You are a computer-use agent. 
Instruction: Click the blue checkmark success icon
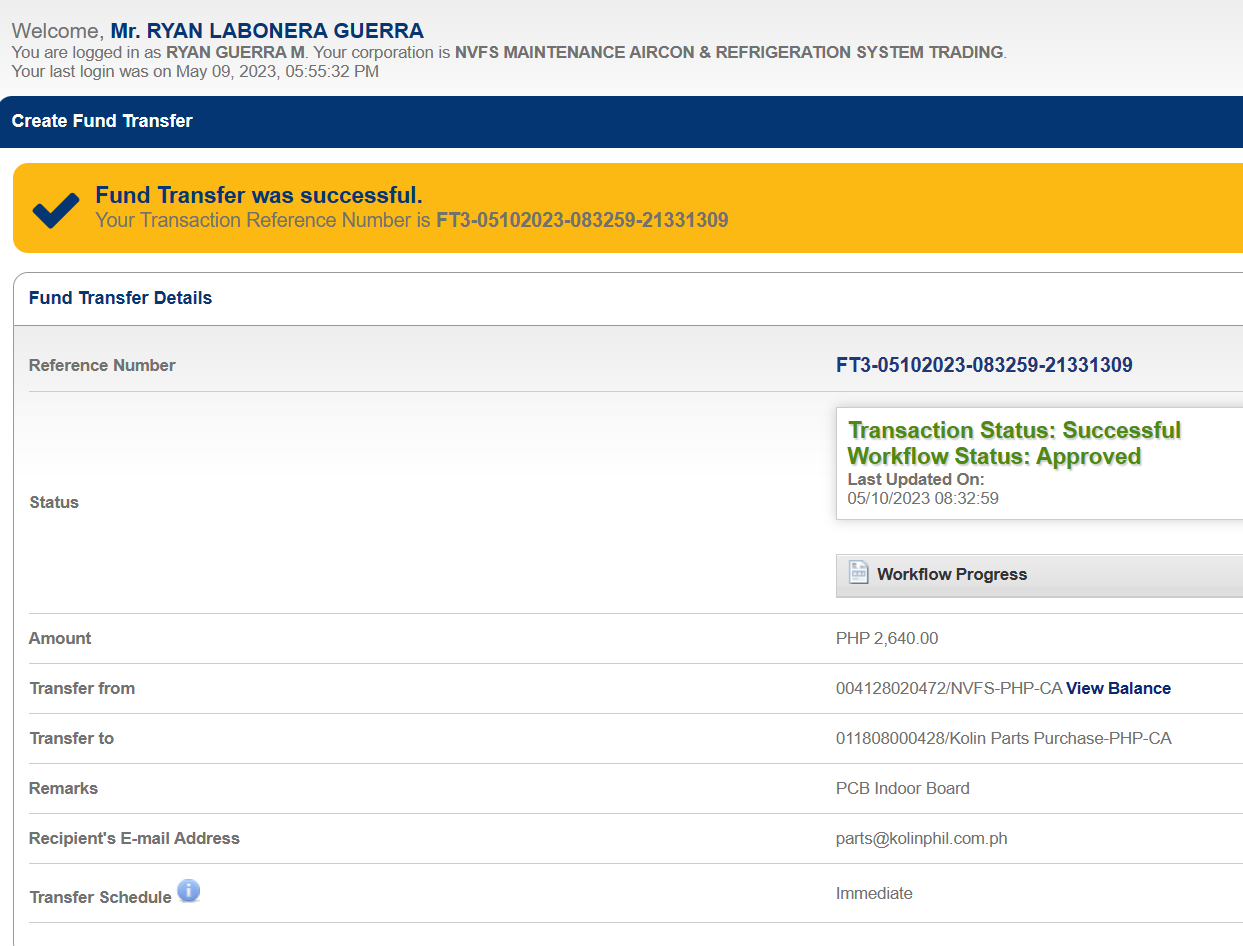pyautogui.click(x=56, y=209)
